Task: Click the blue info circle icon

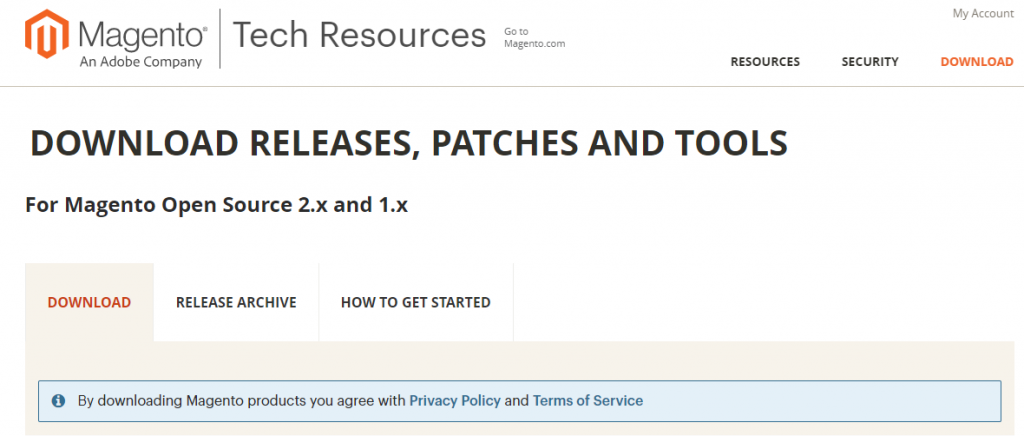Action: [x=58, y=400]
